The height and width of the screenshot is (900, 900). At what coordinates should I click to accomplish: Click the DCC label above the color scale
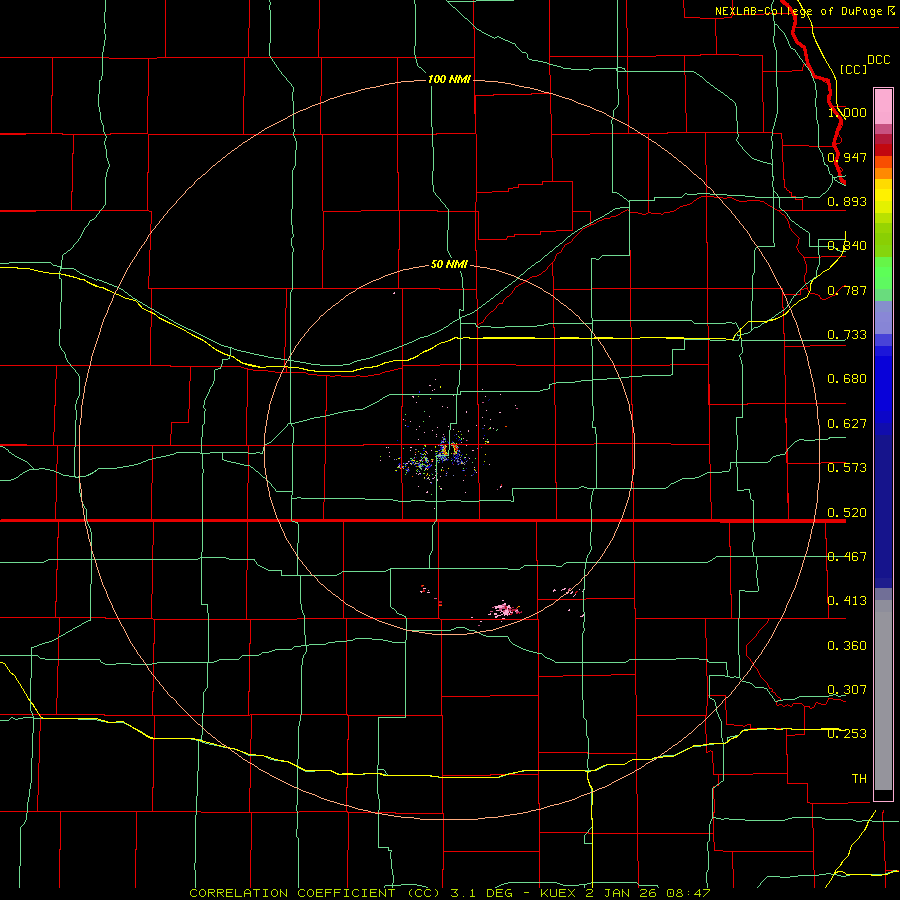879,60
